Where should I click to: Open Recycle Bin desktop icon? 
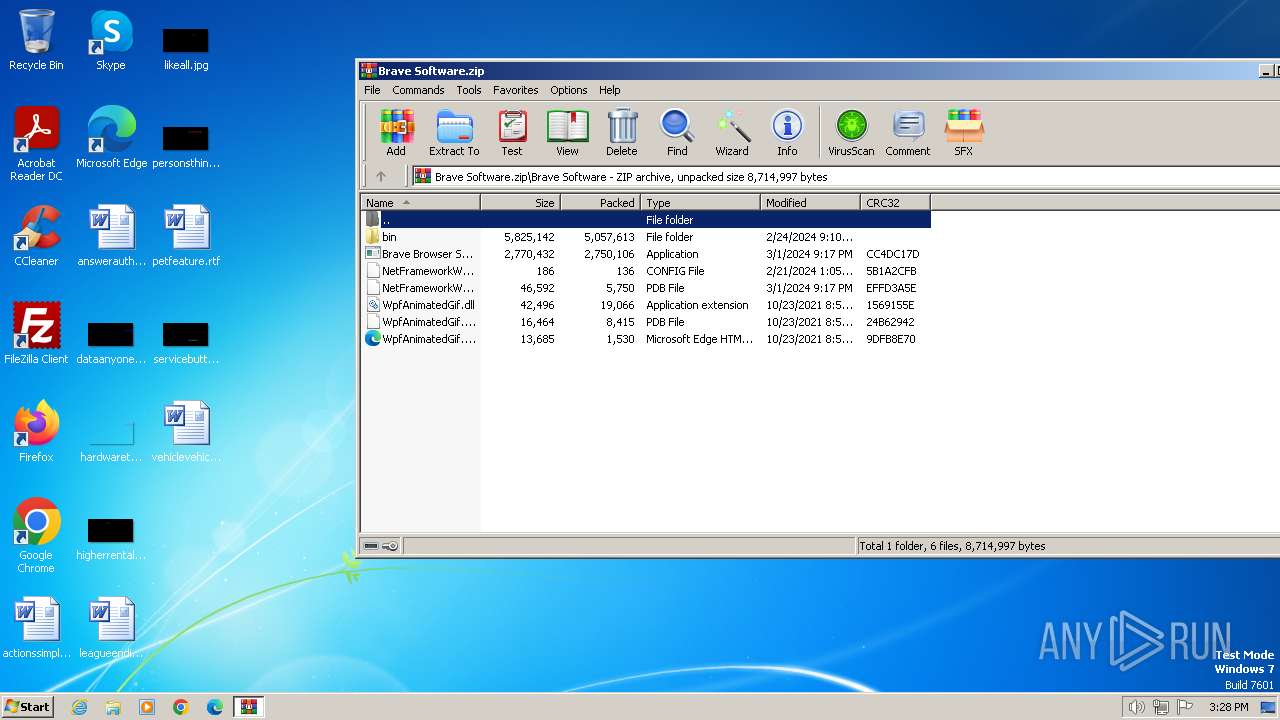(36, 40)
